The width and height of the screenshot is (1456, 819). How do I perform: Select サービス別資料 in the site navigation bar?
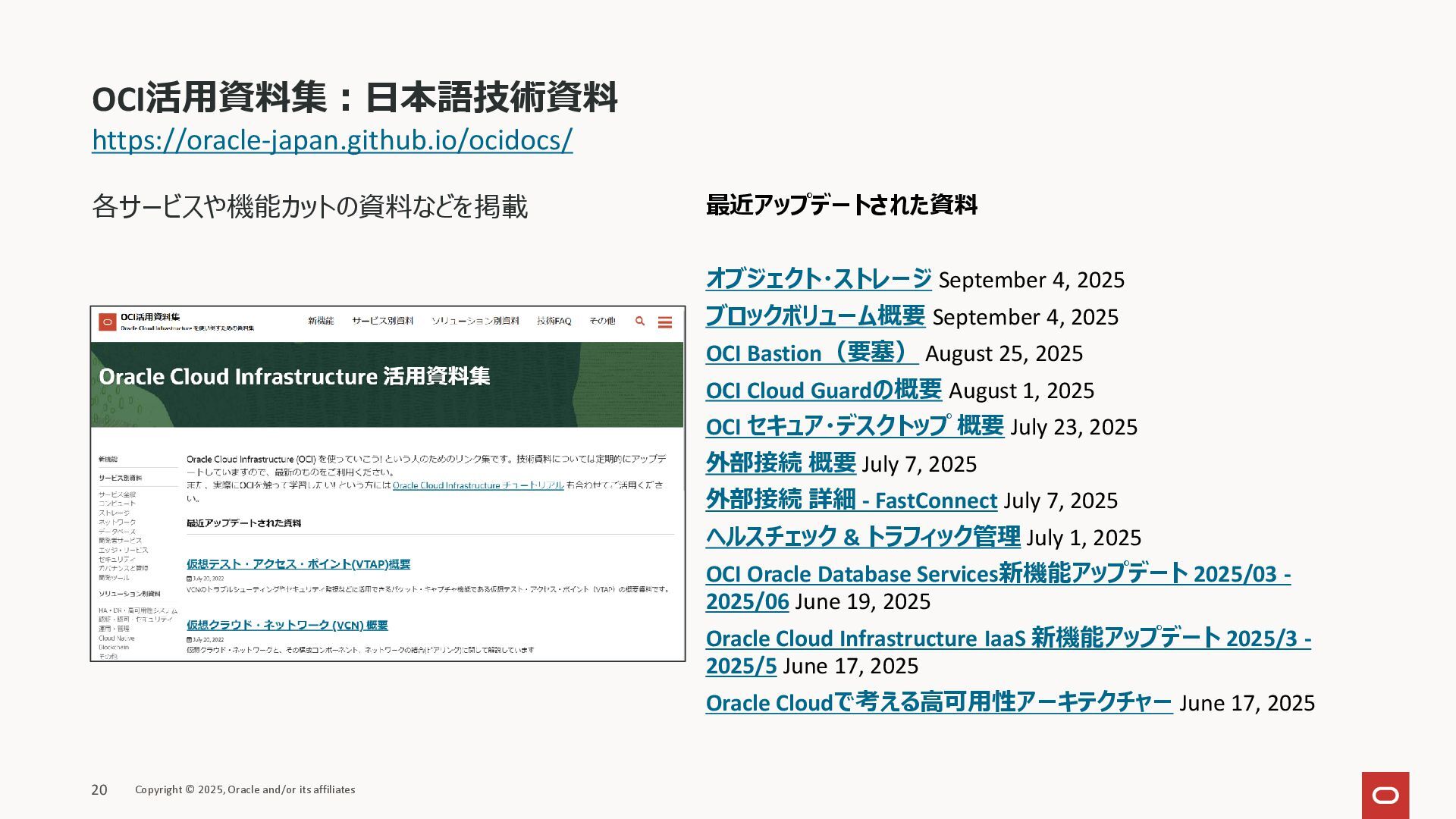pyautogui.click(x=382, y=321)
